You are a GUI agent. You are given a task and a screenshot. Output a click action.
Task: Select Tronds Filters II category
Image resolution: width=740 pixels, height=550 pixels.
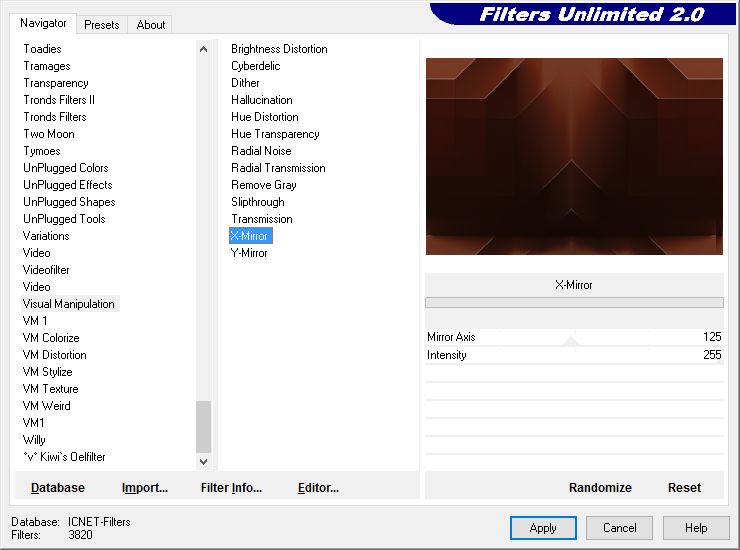[59, 100]
